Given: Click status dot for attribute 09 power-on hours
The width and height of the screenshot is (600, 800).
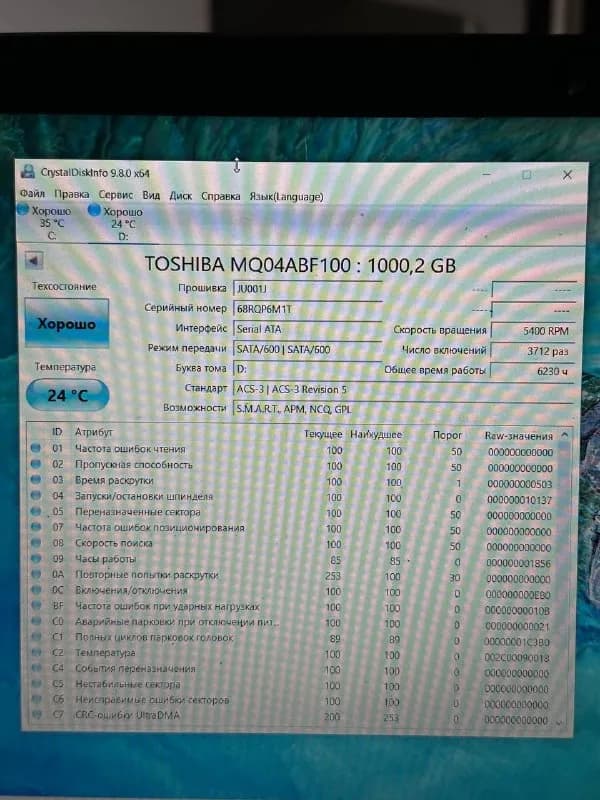Looking at the screenshot, I should tap(36, 558).
